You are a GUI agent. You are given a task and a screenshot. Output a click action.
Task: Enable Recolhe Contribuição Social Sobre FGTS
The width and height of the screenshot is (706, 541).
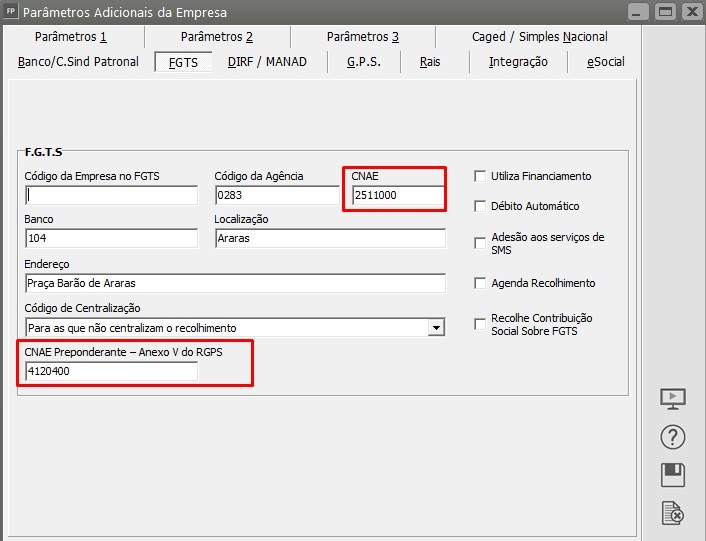click(480, 323)
